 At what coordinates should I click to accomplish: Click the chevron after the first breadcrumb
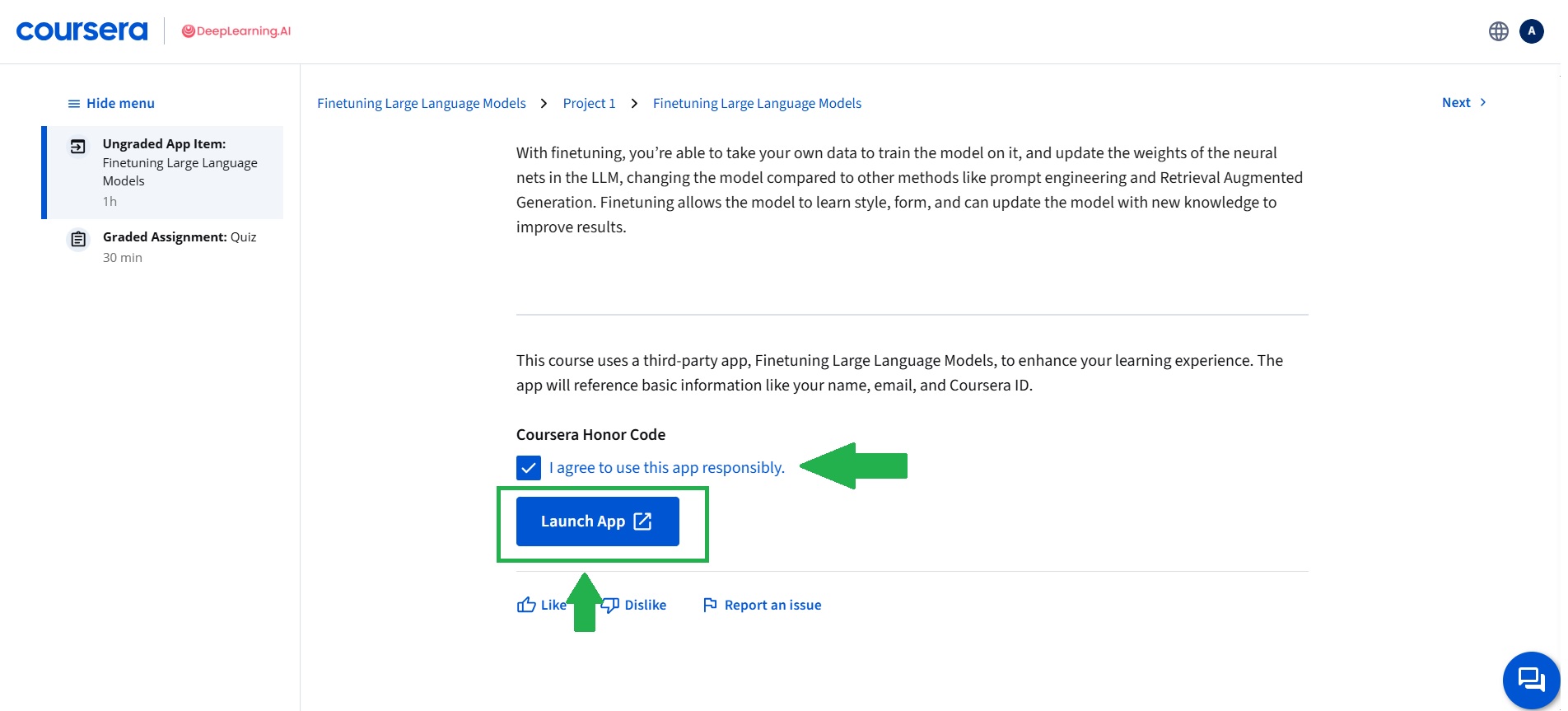tap(544, 103)
